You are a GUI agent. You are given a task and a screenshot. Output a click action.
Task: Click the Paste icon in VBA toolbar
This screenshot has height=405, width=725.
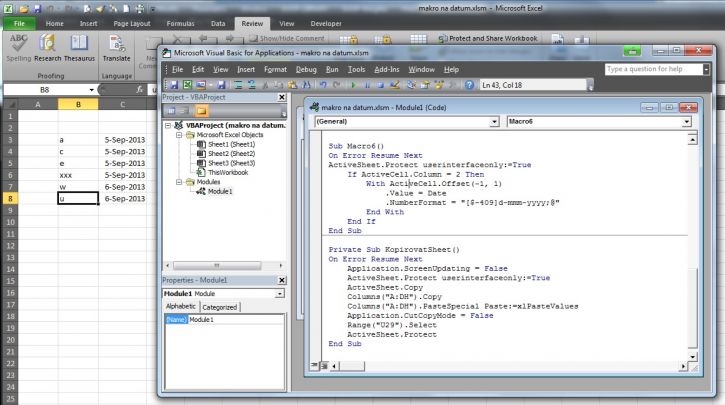pos(292,85)
